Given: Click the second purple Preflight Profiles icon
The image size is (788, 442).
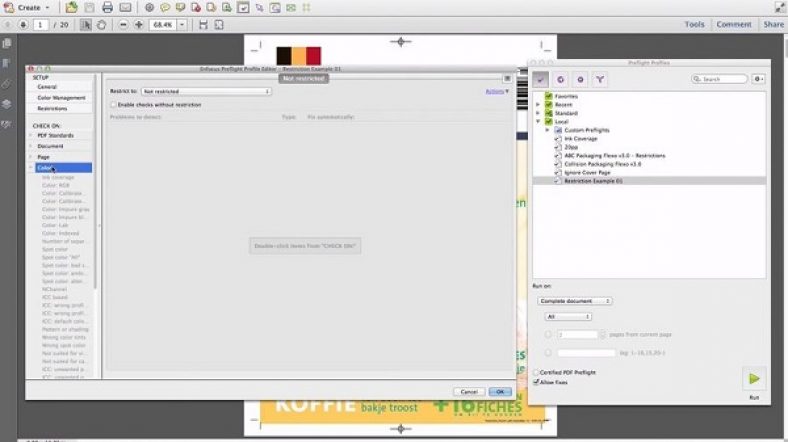Looking at the screenshot, I should click(x=560, y=79).
